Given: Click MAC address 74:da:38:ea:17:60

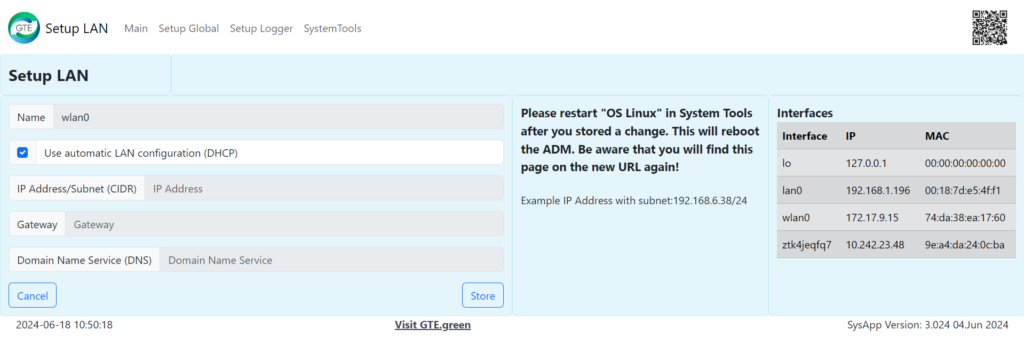Looking at the screenshot, I should coord(965,217).
